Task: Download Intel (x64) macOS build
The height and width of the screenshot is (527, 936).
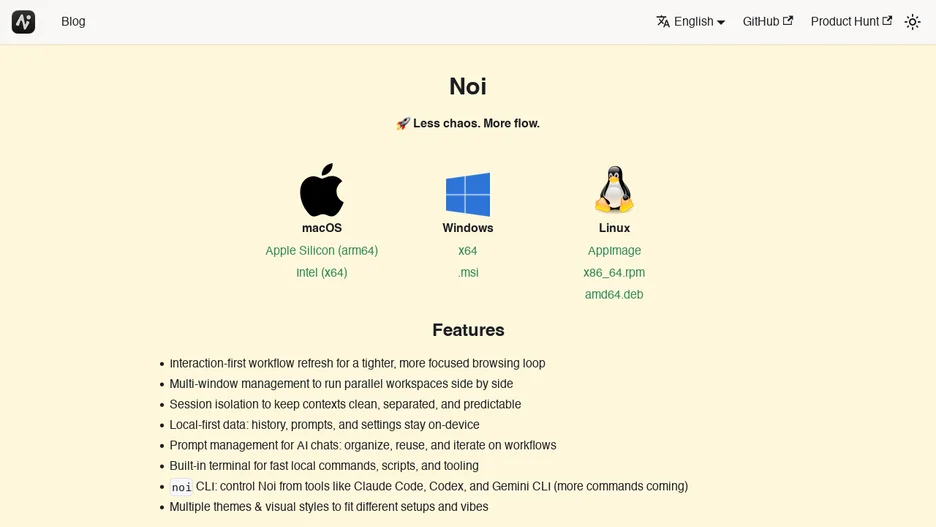Action: [322, 273]
